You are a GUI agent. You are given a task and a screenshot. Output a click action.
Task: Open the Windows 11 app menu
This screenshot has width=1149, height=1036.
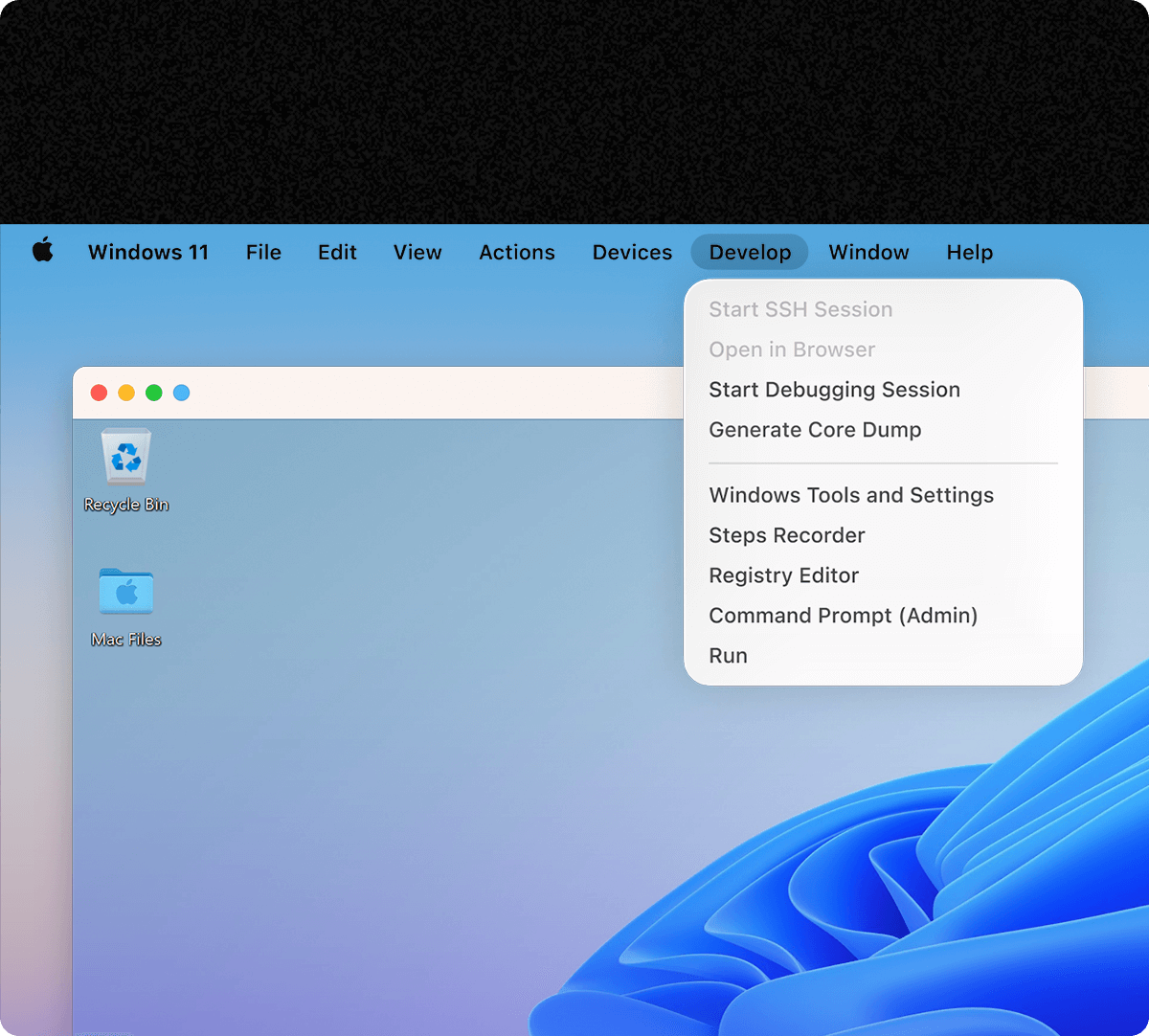pos(148,253)
